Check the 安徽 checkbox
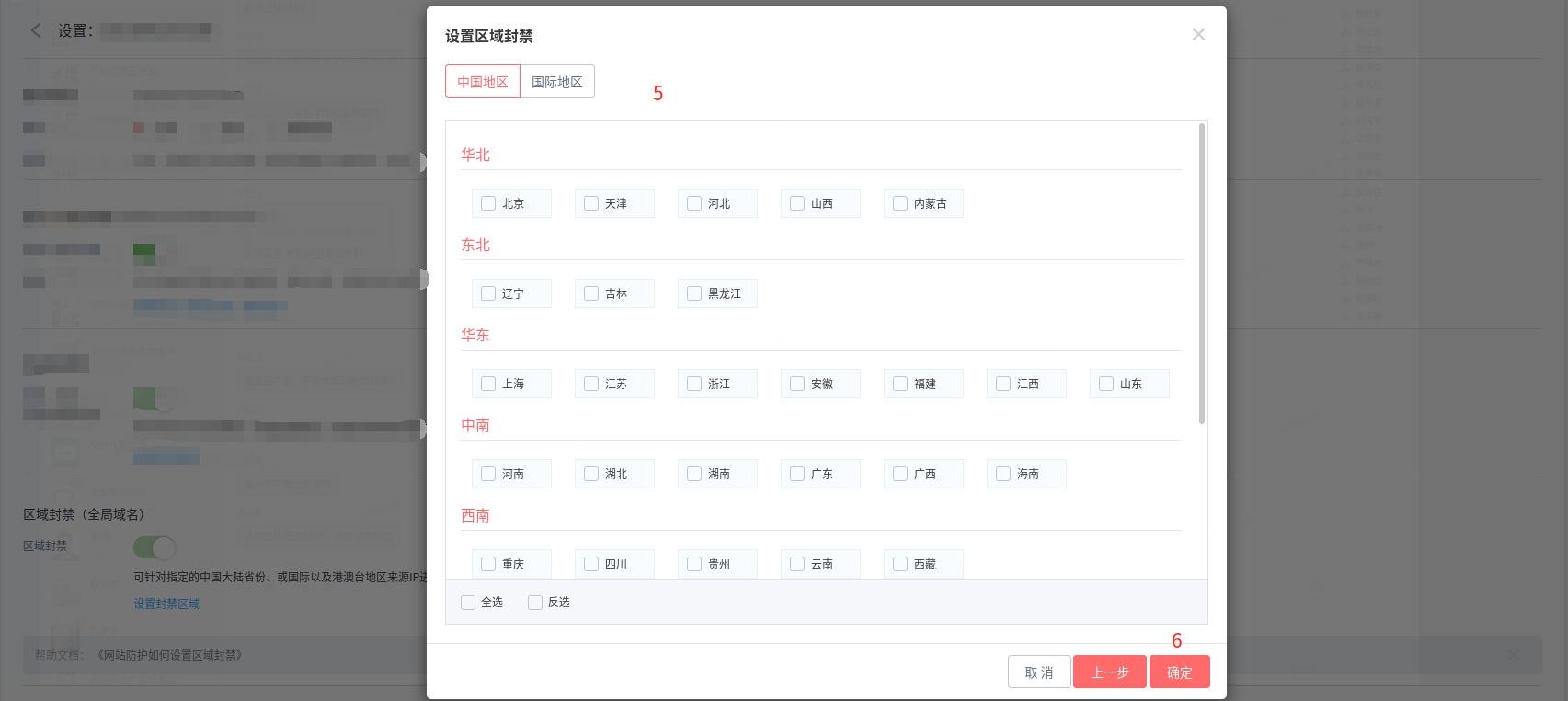 797,384
